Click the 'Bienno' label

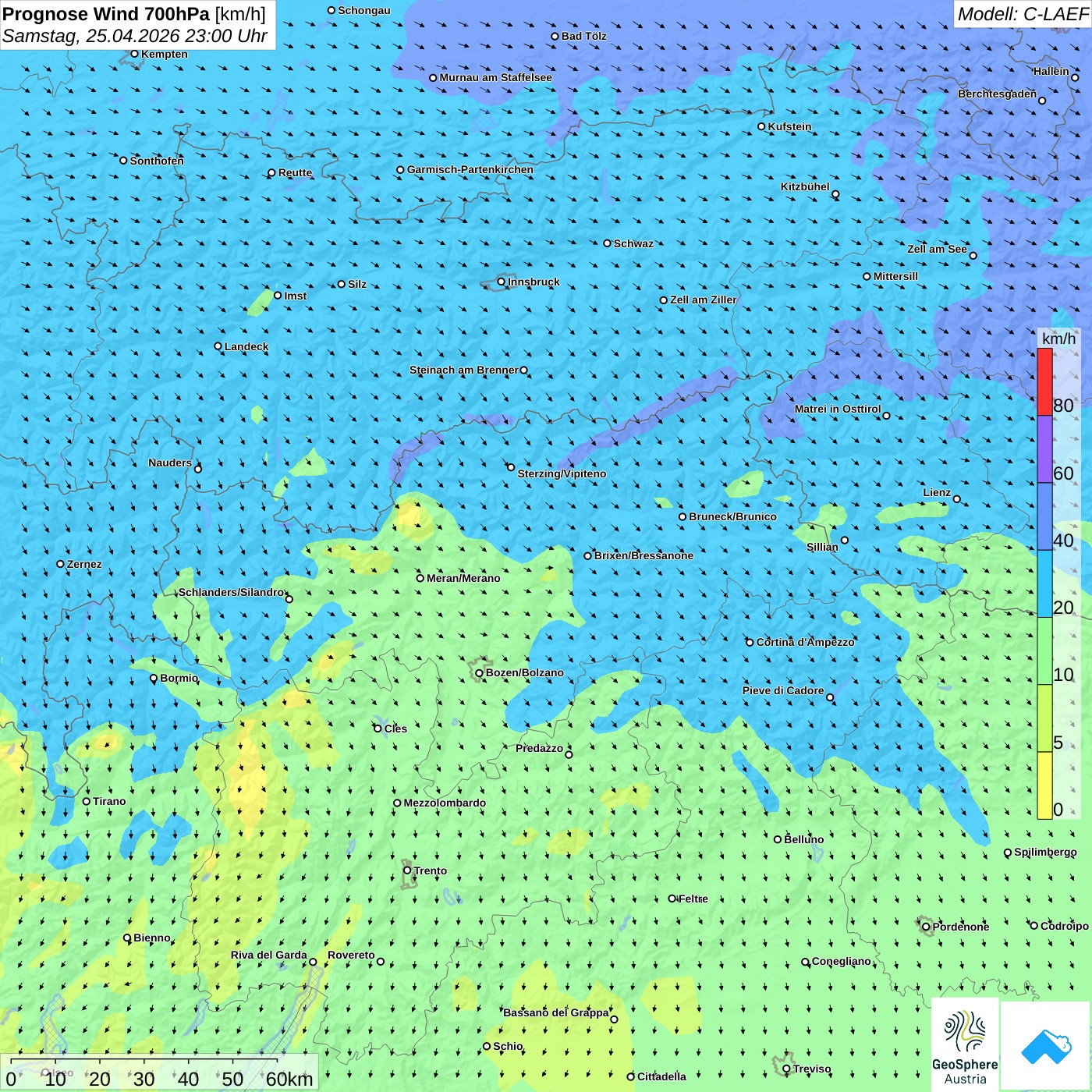(x=152, y=938)
